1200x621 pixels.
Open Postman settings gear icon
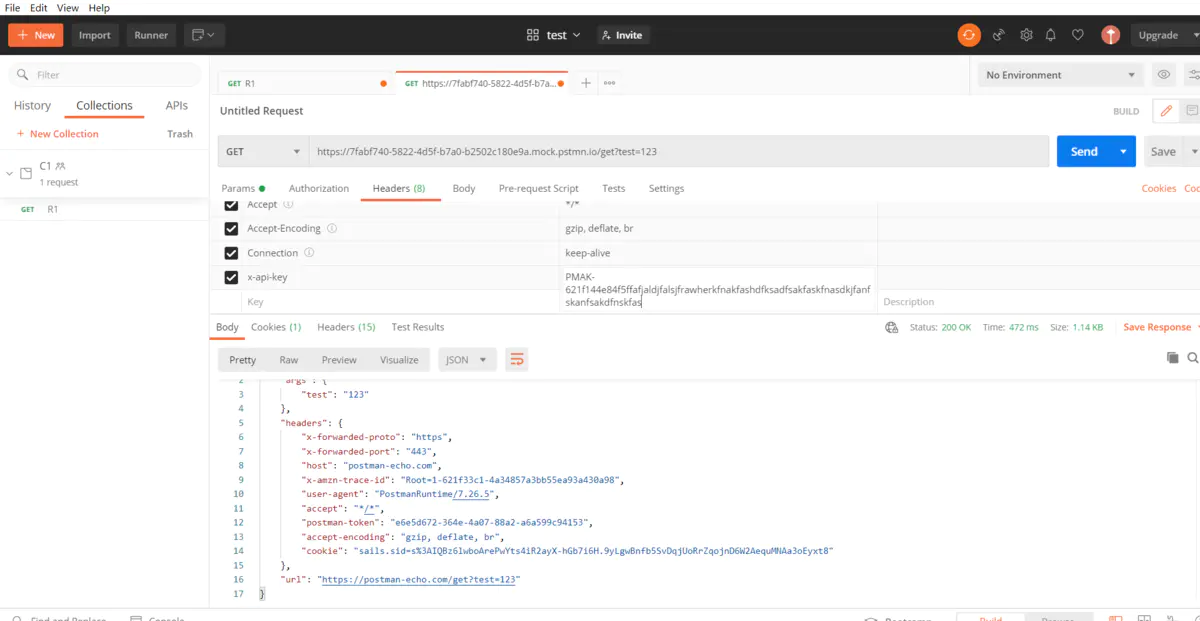point(1026,35)
